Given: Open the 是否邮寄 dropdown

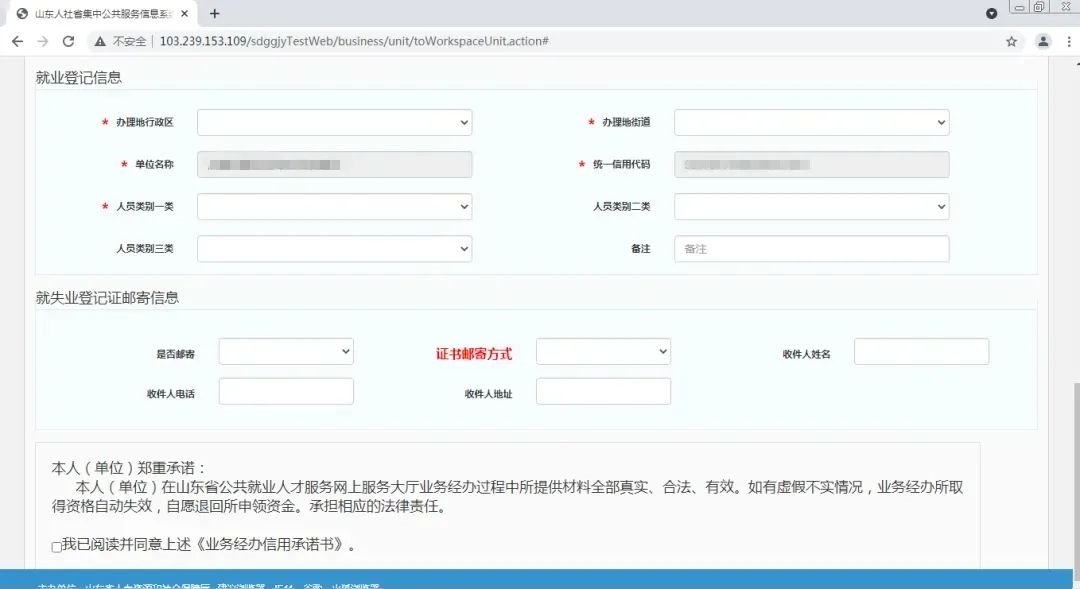Looking at the screenshot, I should click(286, 351).
